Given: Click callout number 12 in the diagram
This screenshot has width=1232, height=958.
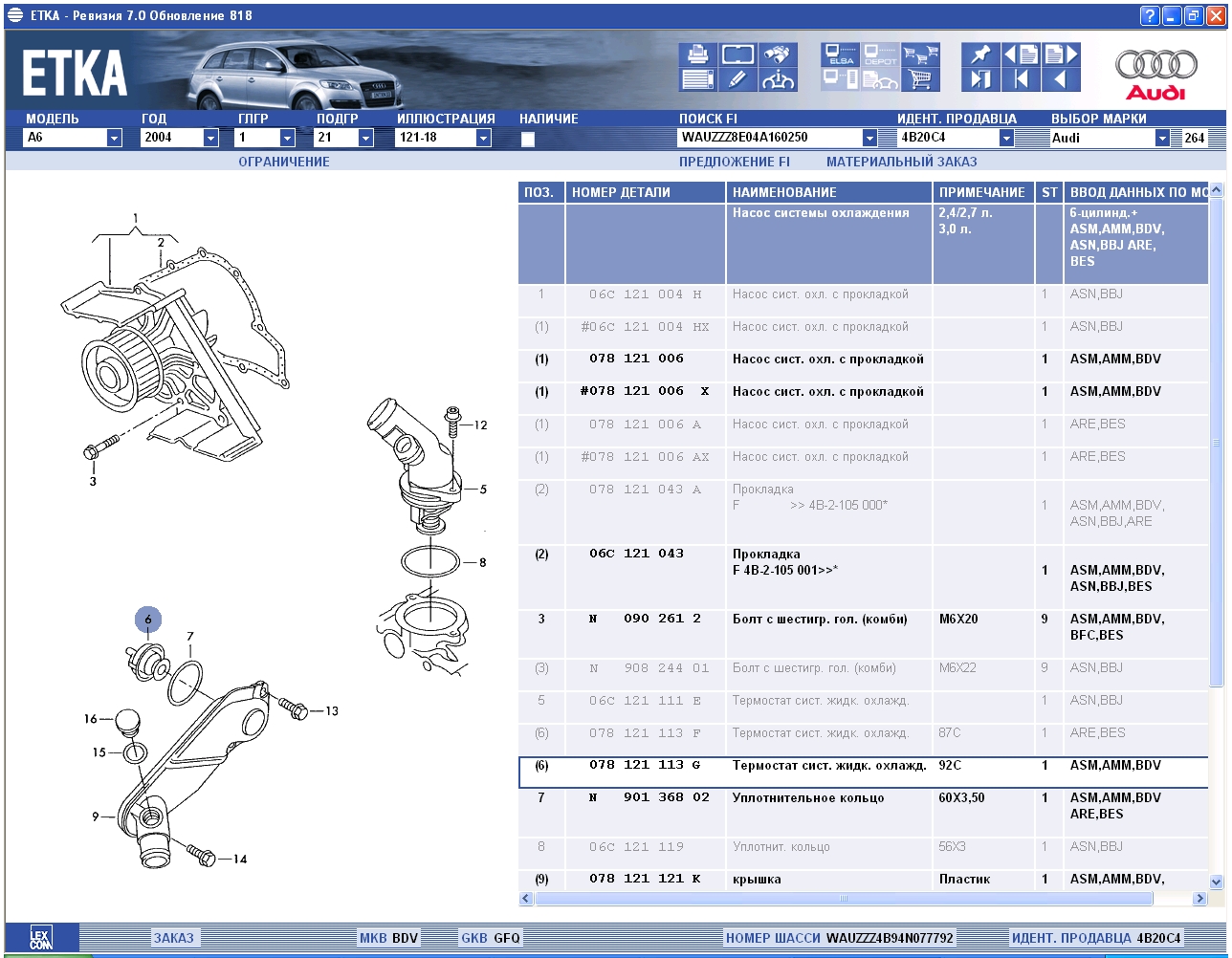Looking at the screenshot, I should (480, 425).
